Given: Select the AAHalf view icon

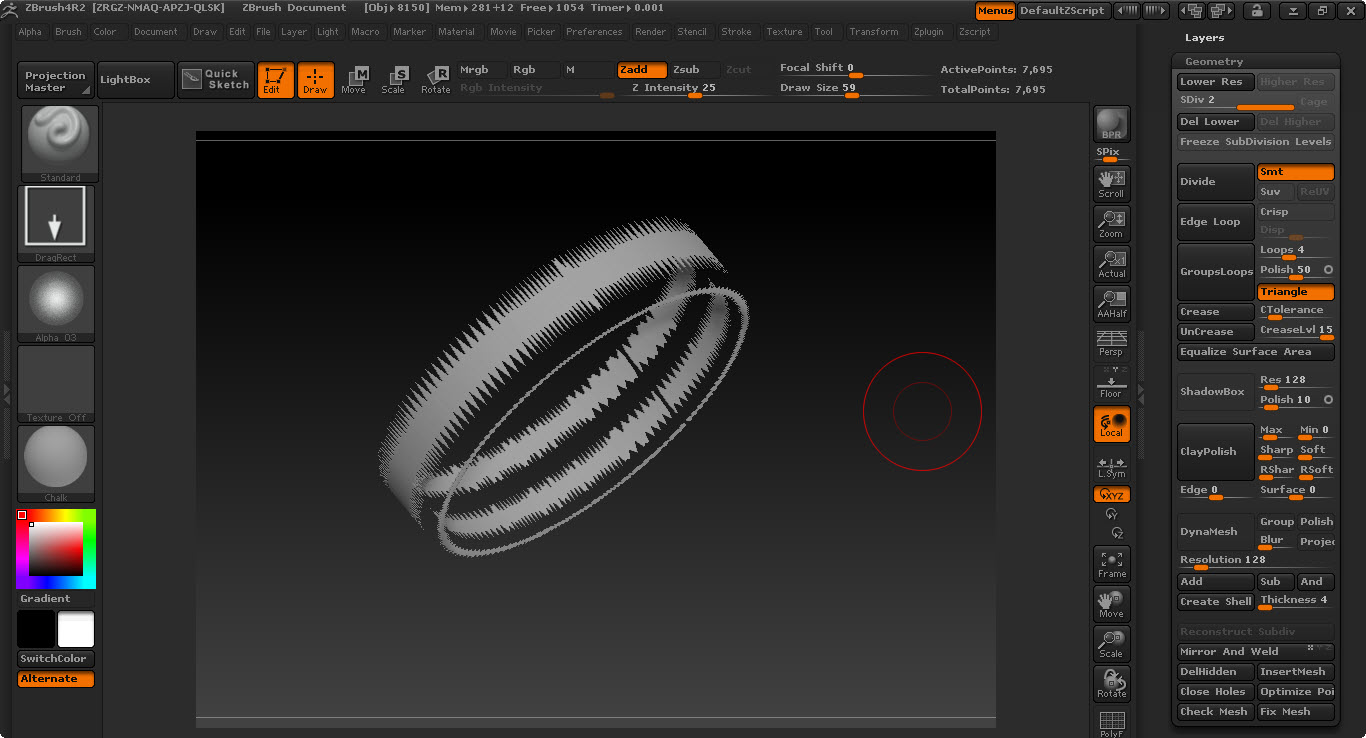Looking at the screenshot, I should tap(1111, 303).
